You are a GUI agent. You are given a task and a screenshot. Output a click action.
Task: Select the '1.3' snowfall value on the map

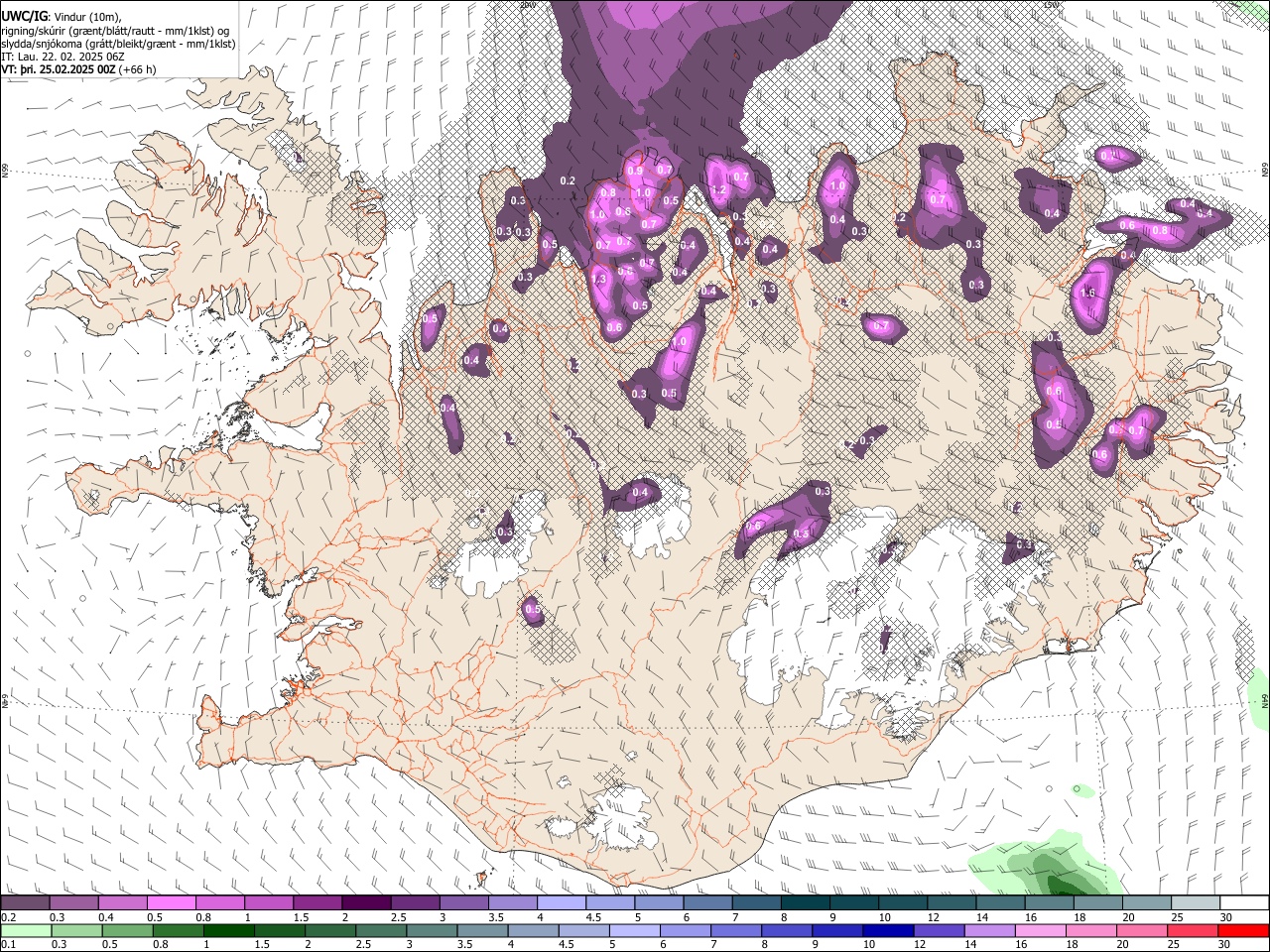click(x=598, y=280)
